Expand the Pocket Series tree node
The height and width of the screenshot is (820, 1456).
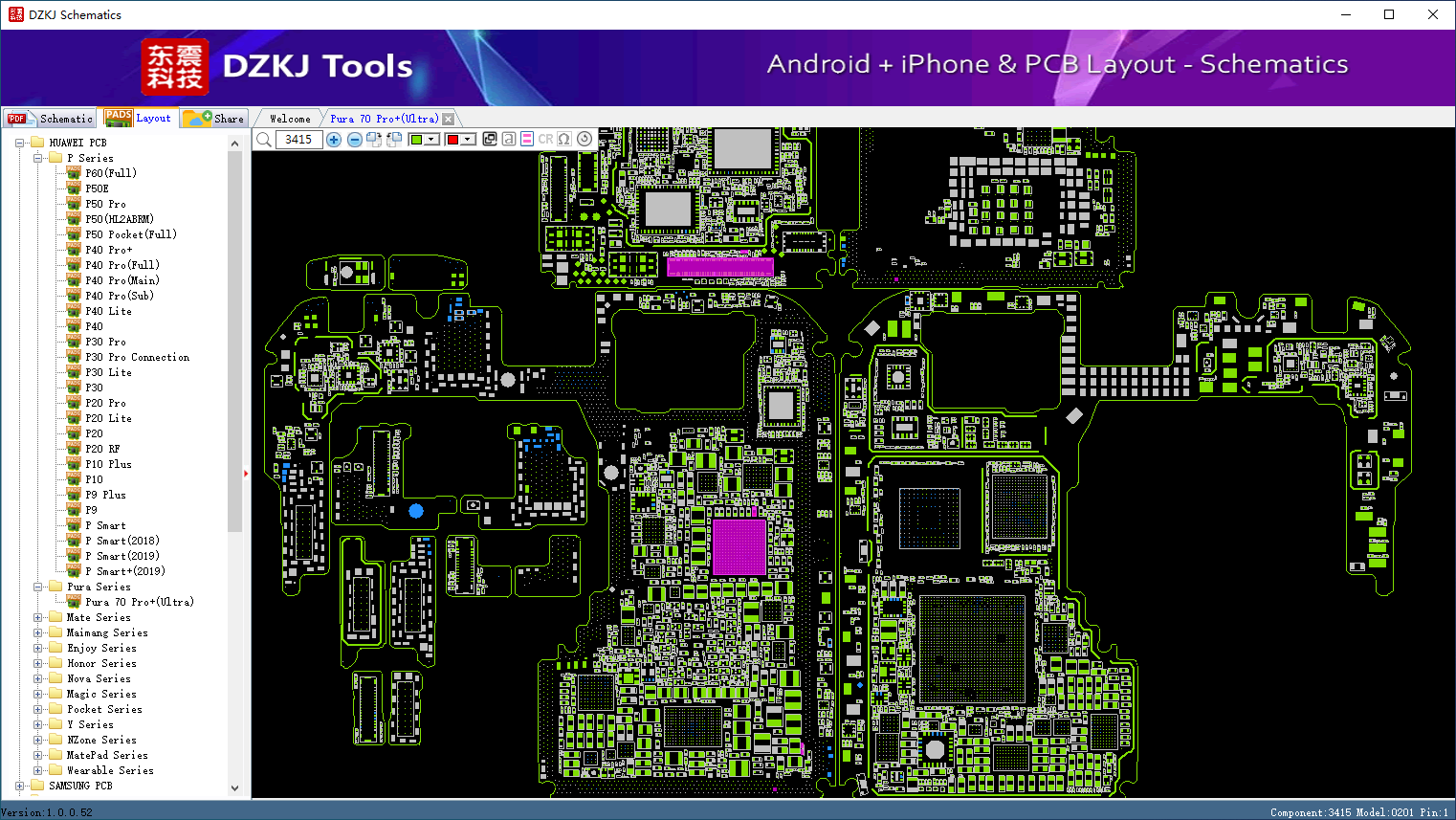point(37,709)
